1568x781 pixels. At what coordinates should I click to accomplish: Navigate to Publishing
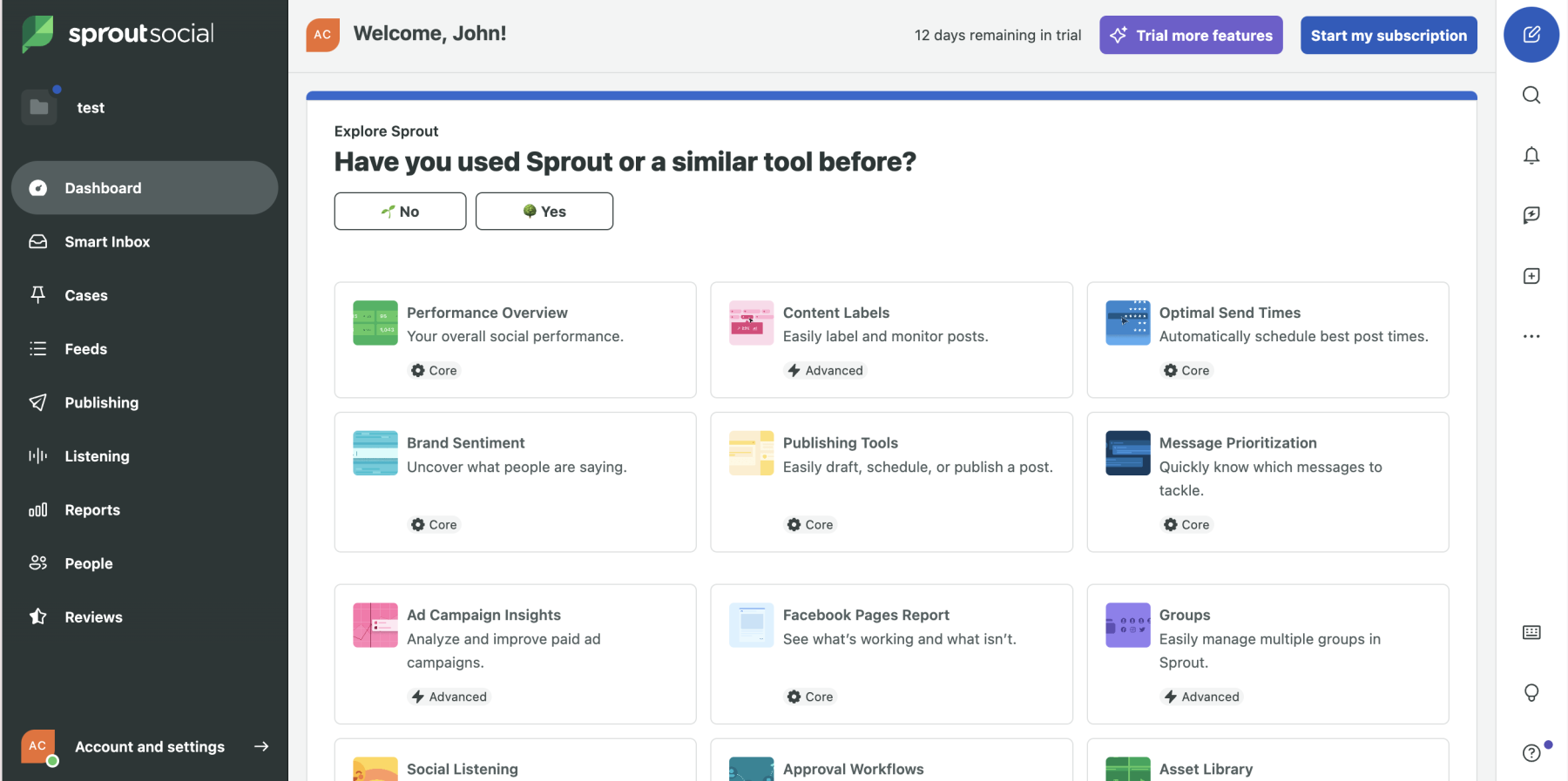tap(145, 402)
